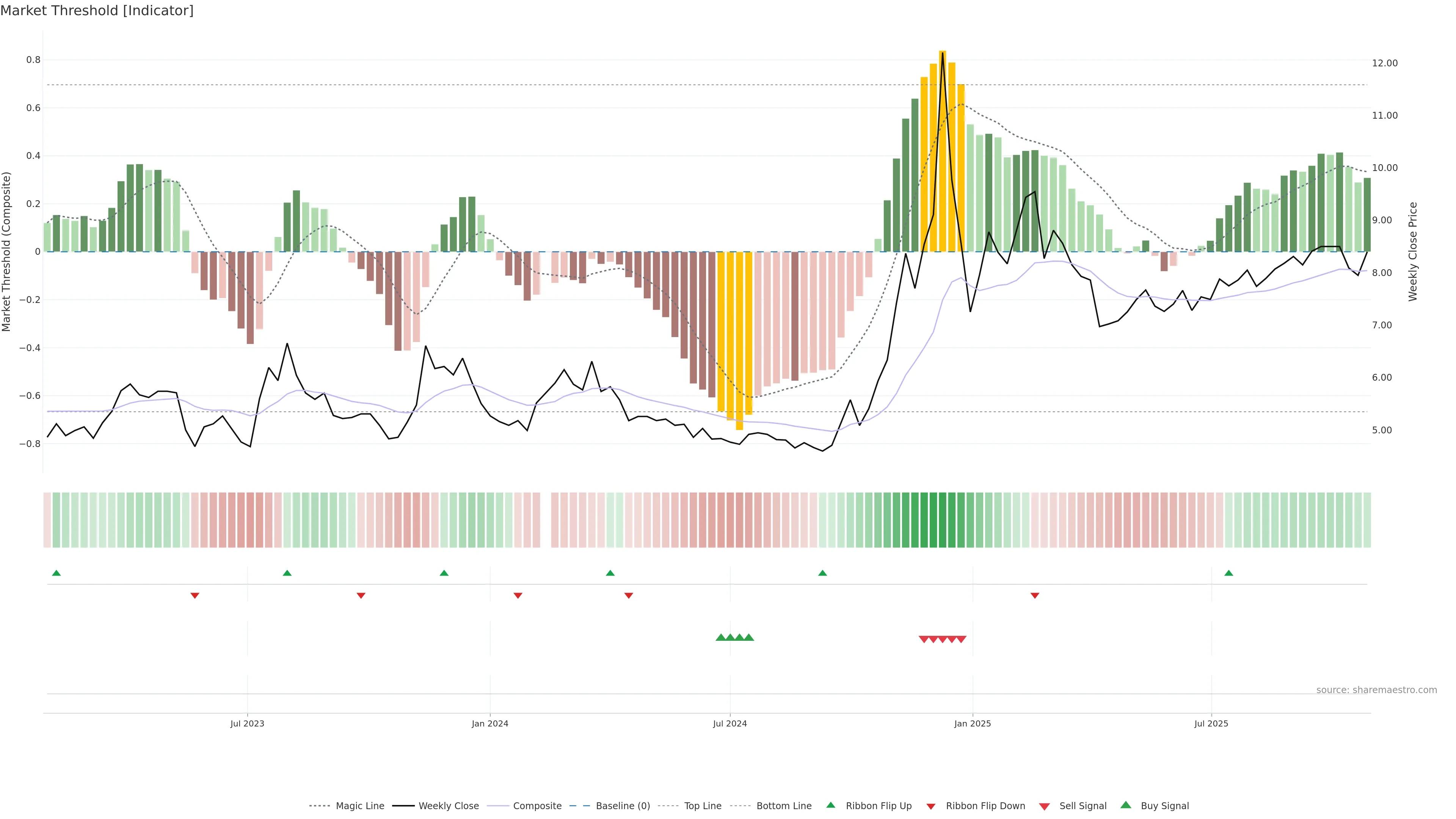This screenshot has height=819, width=1456.
Task: Click the Top Line legend entry
Action: click(x=703, y=806)
